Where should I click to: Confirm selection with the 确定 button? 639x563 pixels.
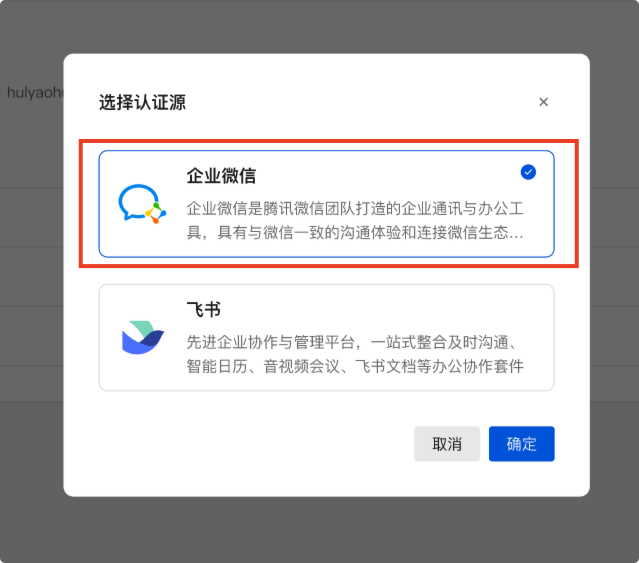click(522, 444)
